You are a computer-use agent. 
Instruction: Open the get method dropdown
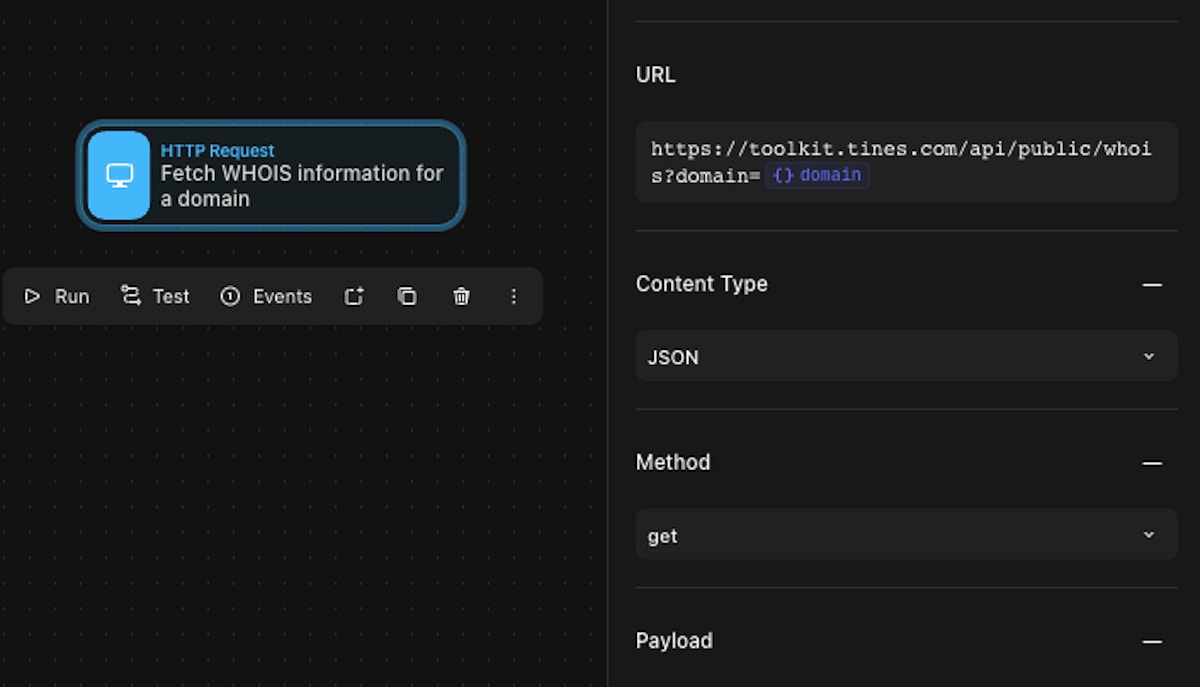tap(905, 536)
